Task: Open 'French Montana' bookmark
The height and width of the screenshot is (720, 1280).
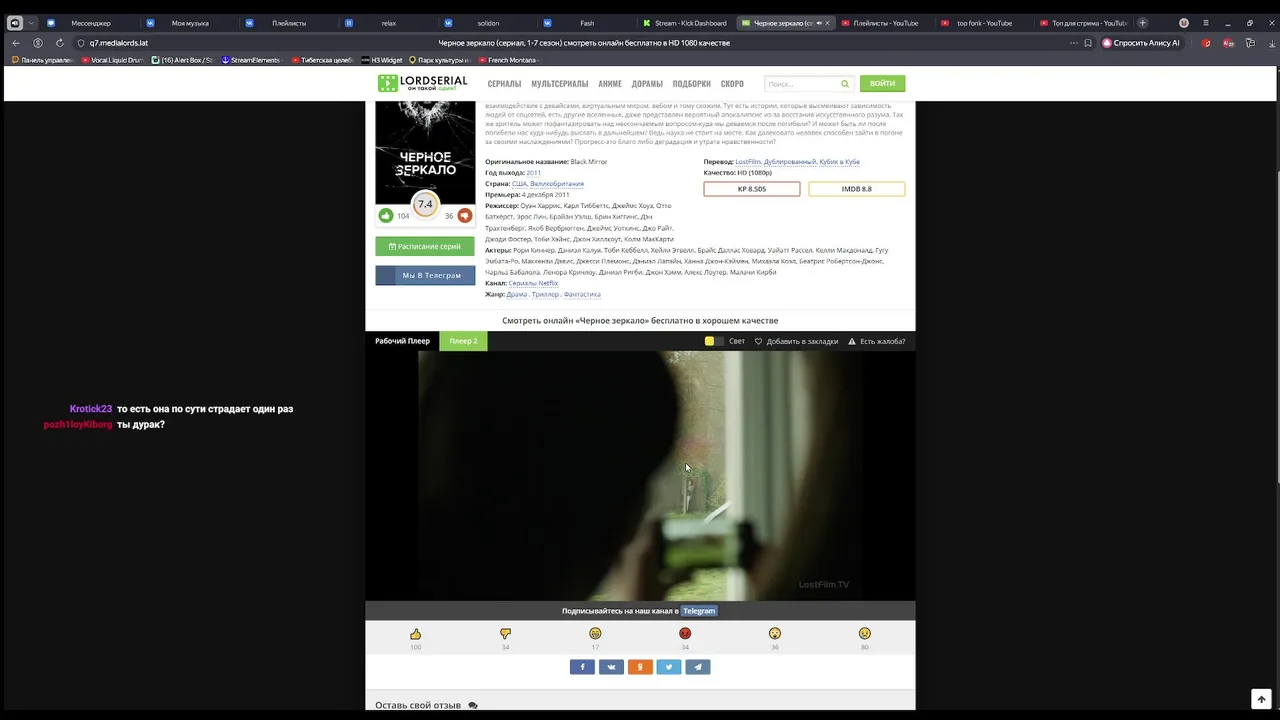Action: tap(507, 60)
